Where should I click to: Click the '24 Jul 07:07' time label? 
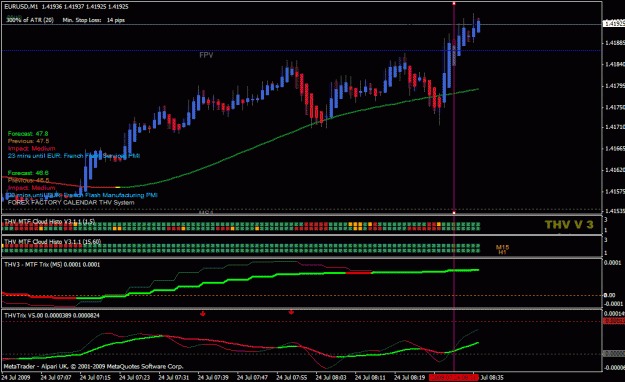[56, 377]
